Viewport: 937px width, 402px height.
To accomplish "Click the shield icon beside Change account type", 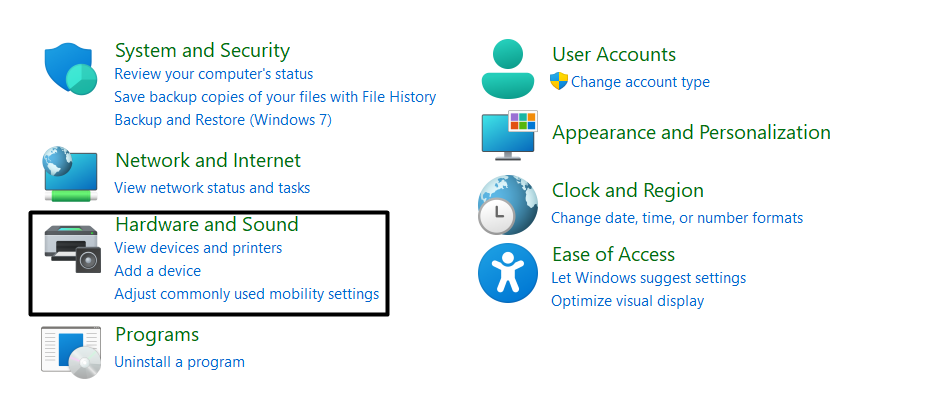I will click(x=559, y=82).
